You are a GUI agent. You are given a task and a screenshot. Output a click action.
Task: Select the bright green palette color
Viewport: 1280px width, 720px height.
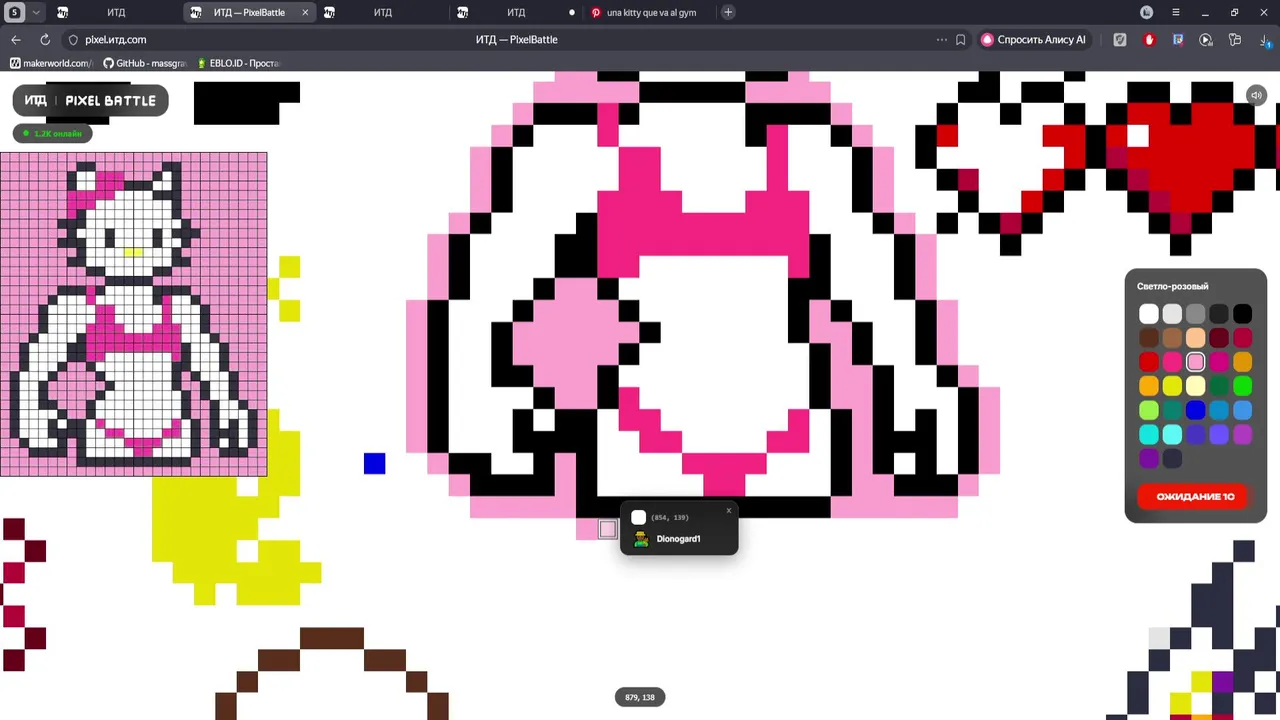(x=1242, y=386)
